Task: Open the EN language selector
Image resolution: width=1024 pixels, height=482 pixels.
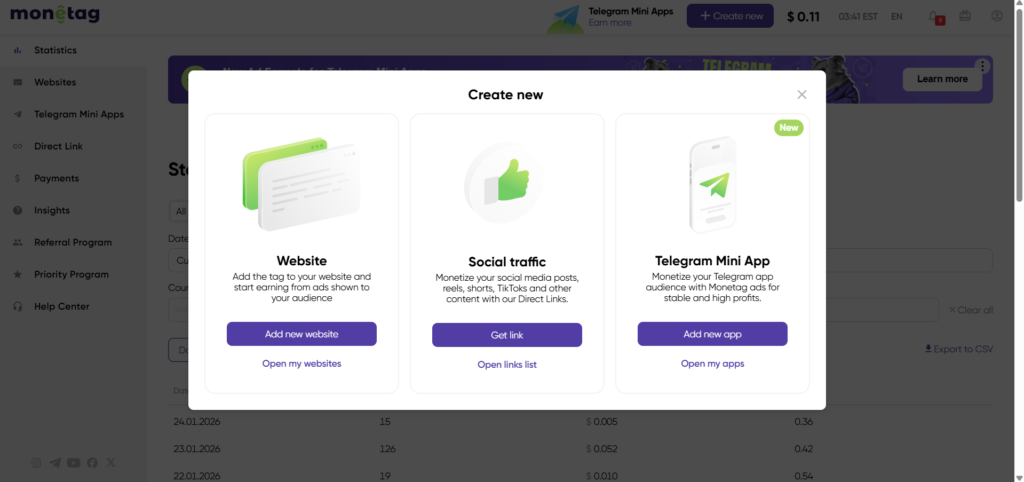Action: tap(897, 16)
